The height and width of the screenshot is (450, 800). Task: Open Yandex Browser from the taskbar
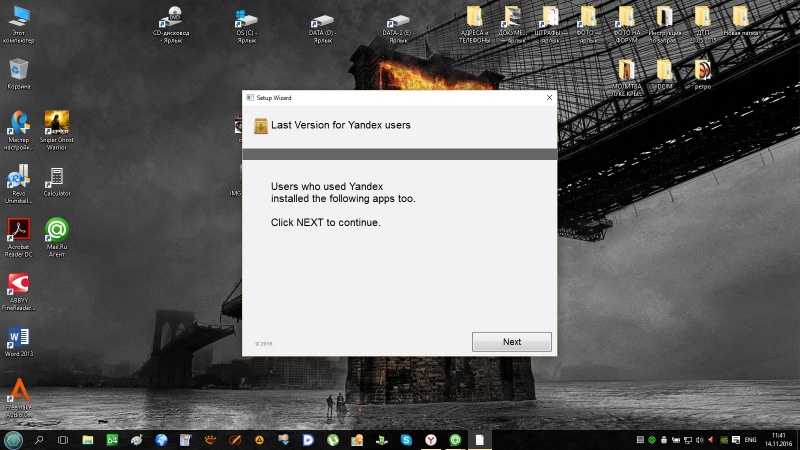[431, 440]
